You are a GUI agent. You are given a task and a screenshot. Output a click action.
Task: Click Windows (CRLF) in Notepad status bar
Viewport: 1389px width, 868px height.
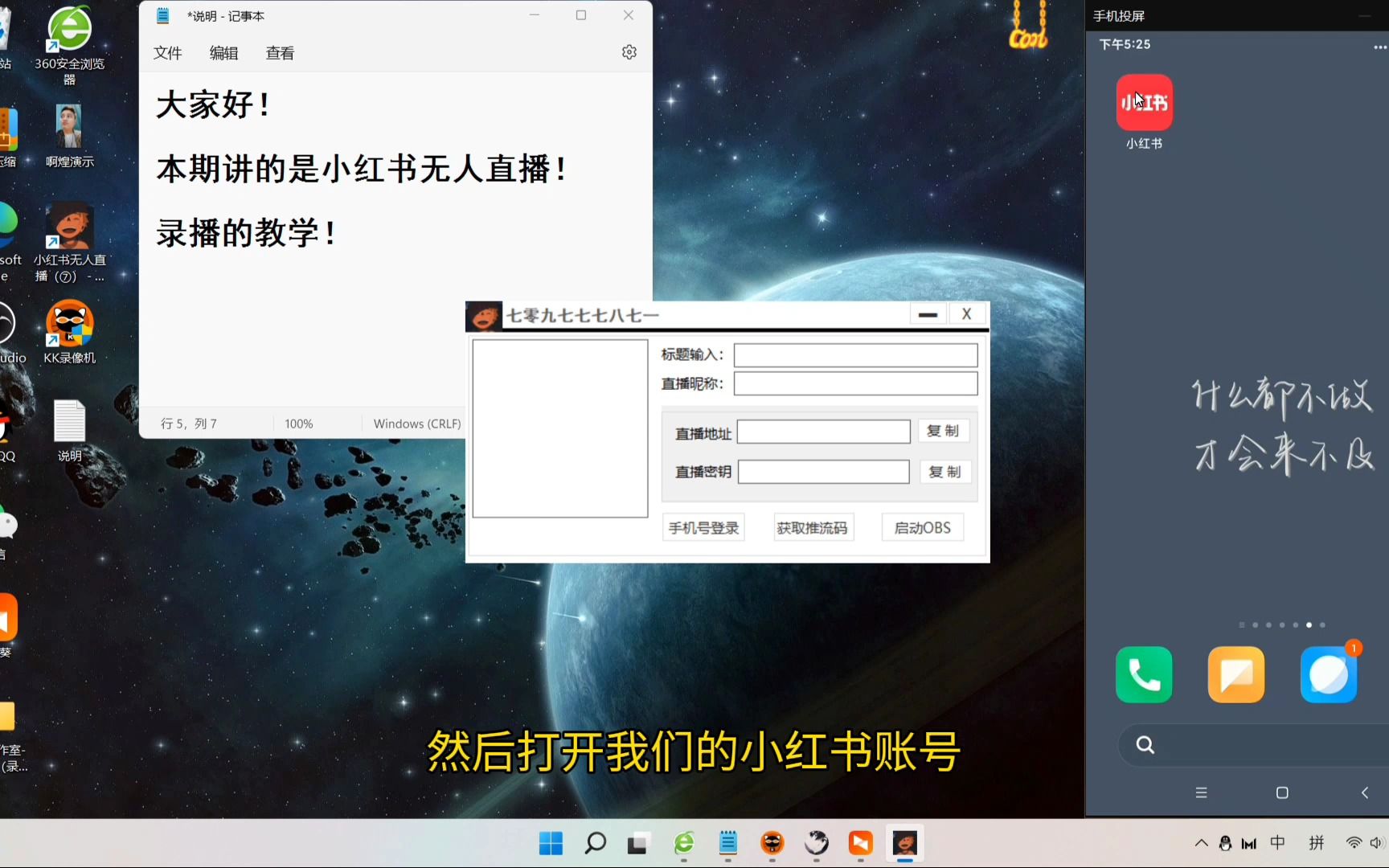(417, 424)
